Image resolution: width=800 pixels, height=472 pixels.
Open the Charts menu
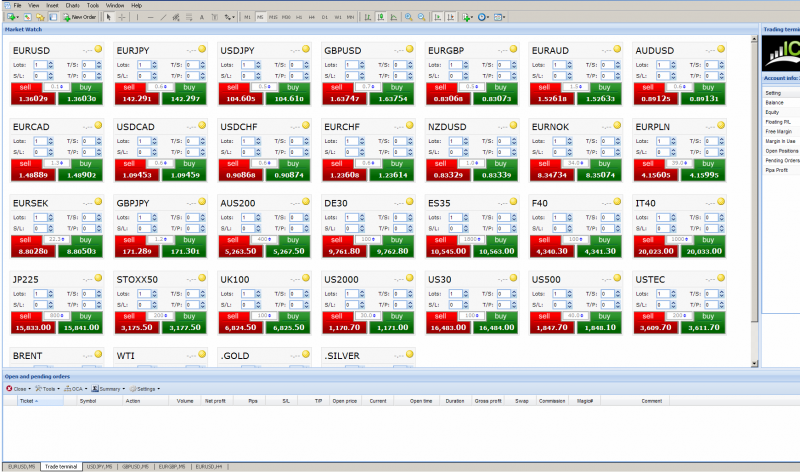point(72,5)
